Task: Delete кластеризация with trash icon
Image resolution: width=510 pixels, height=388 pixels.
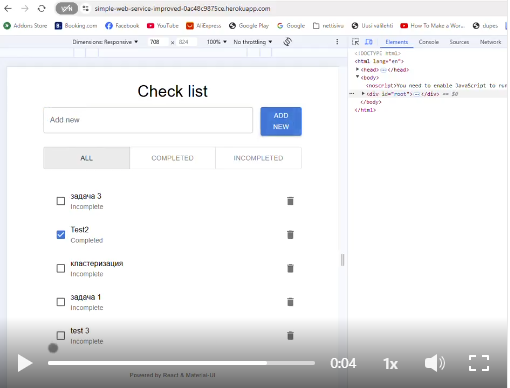Action: pyautogui.click(x=290, y=268)
